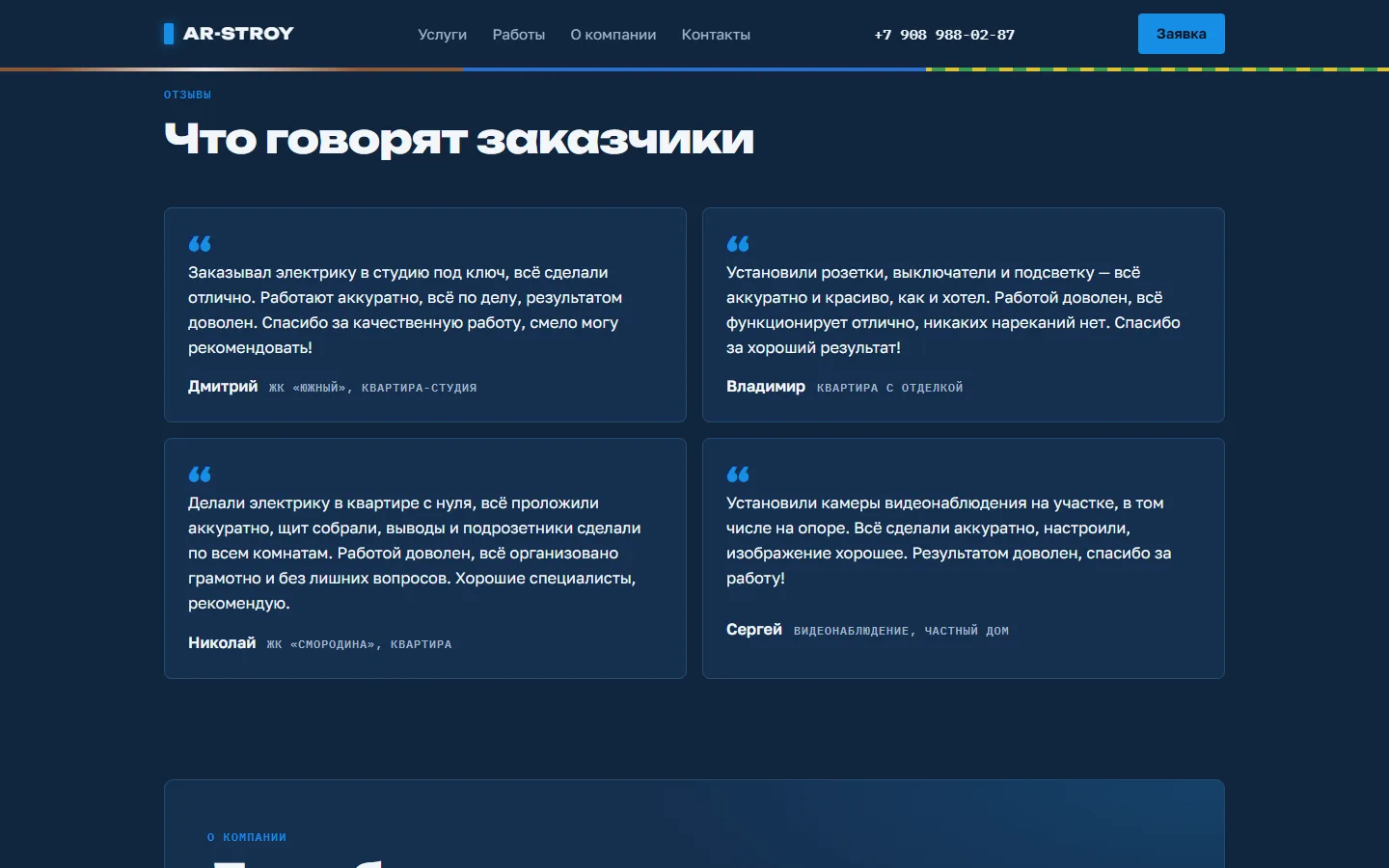
Task: Call the phone number +7 908 988-02-87
Action: (944, 35)
